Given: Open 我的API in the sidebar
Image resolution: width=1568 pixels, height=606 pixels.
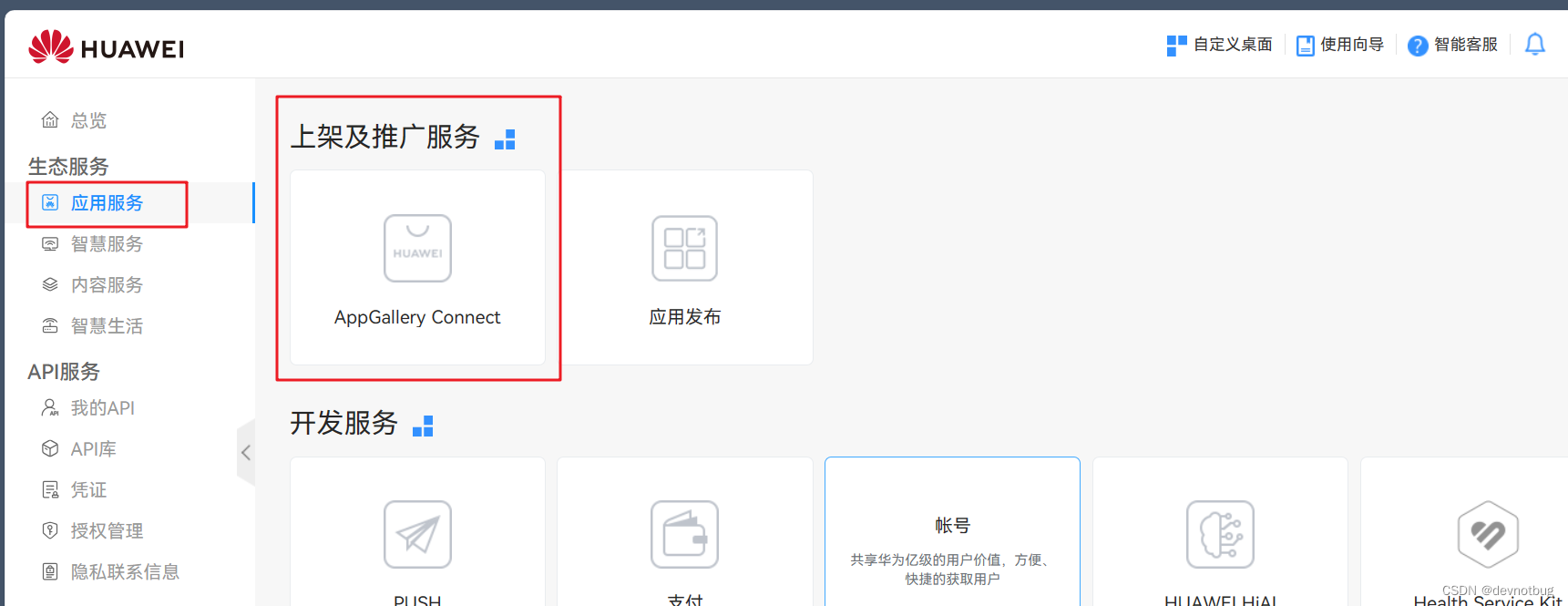Looking at the screenshot, I should tap(103, 408).
